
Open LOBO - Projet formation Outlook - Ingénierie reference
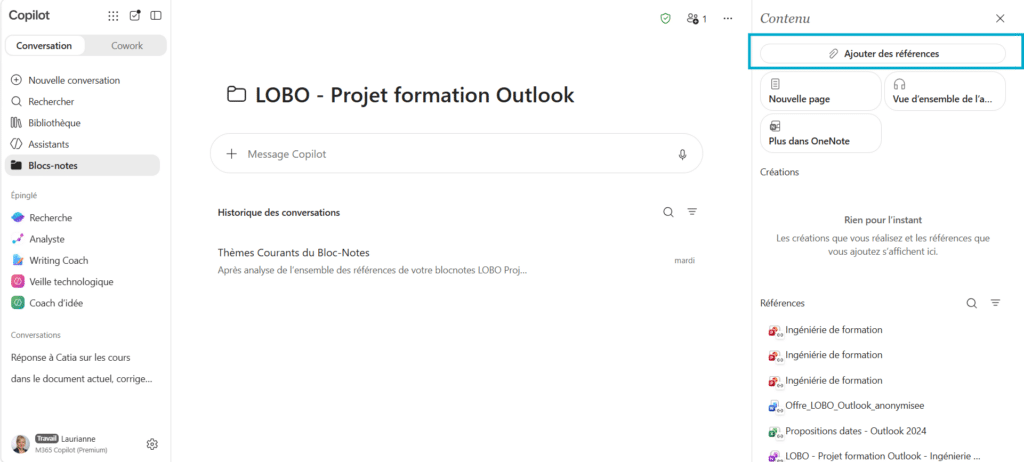[x=883, y=455]
